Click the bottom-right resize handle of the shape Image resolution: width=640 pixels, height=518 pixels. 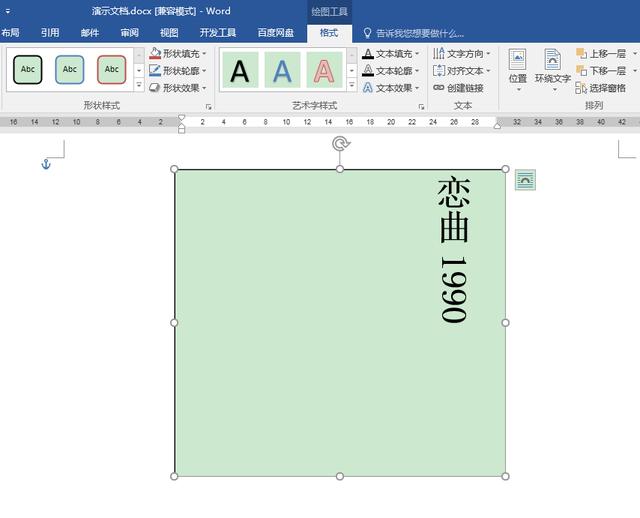pos(505,476)
